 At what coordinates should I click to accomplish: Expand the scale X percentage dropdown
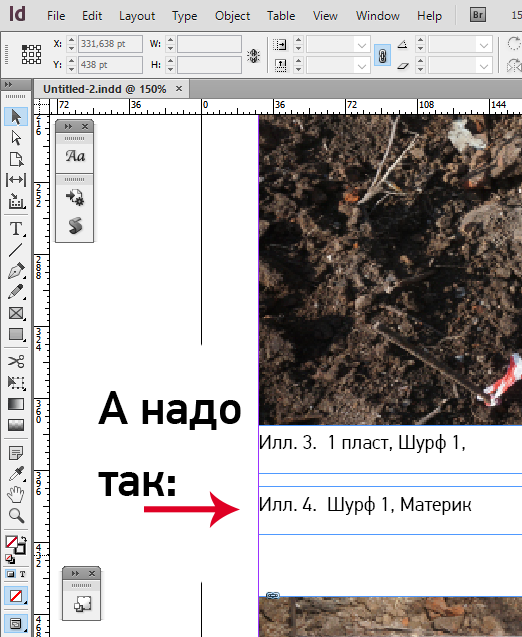pyautogui.click(x=362, y=45)
